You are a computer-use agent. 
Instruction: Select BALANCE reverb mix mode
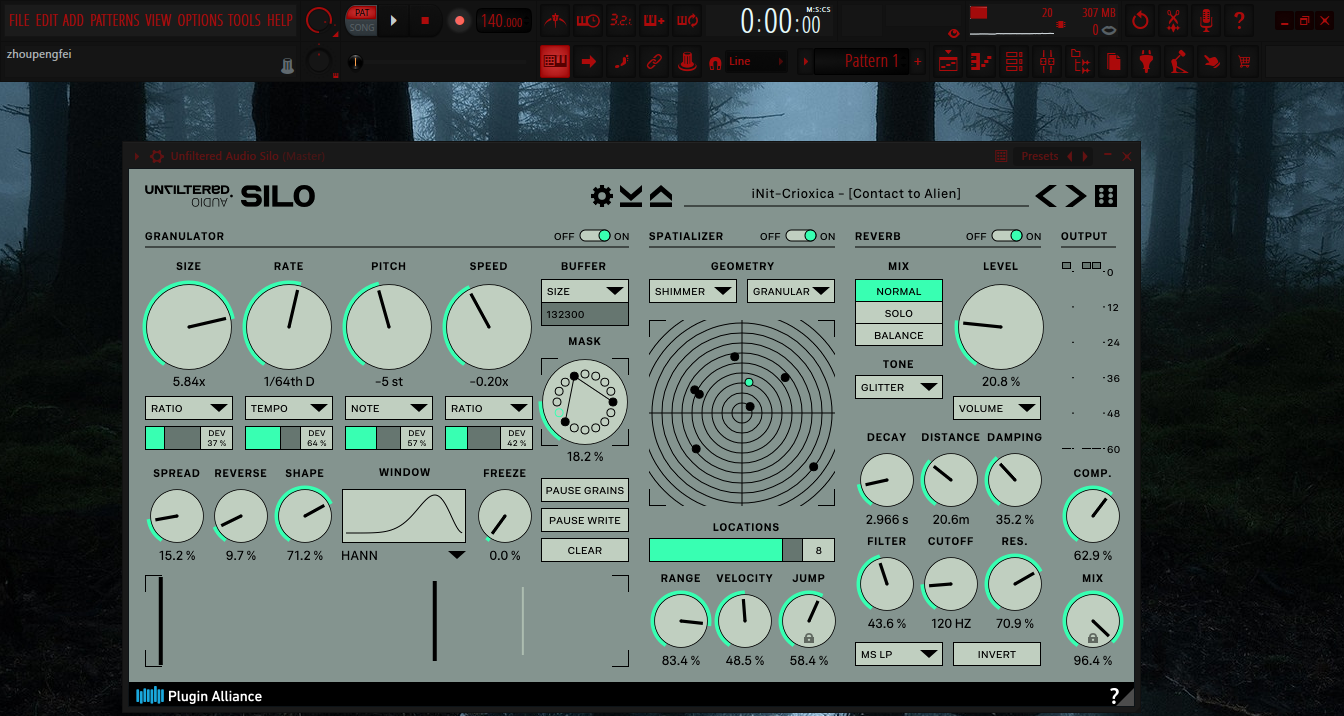pos(899,335)
